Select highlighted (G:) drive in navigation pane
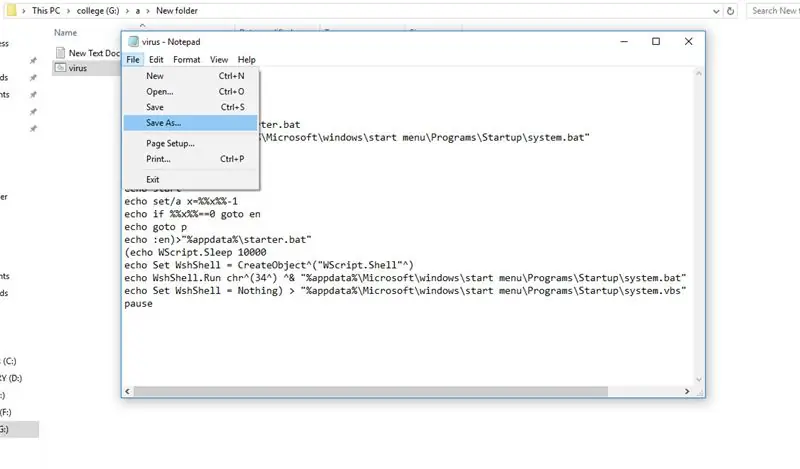Viewport: 800px width, 469px height. [x=18, y=430]
